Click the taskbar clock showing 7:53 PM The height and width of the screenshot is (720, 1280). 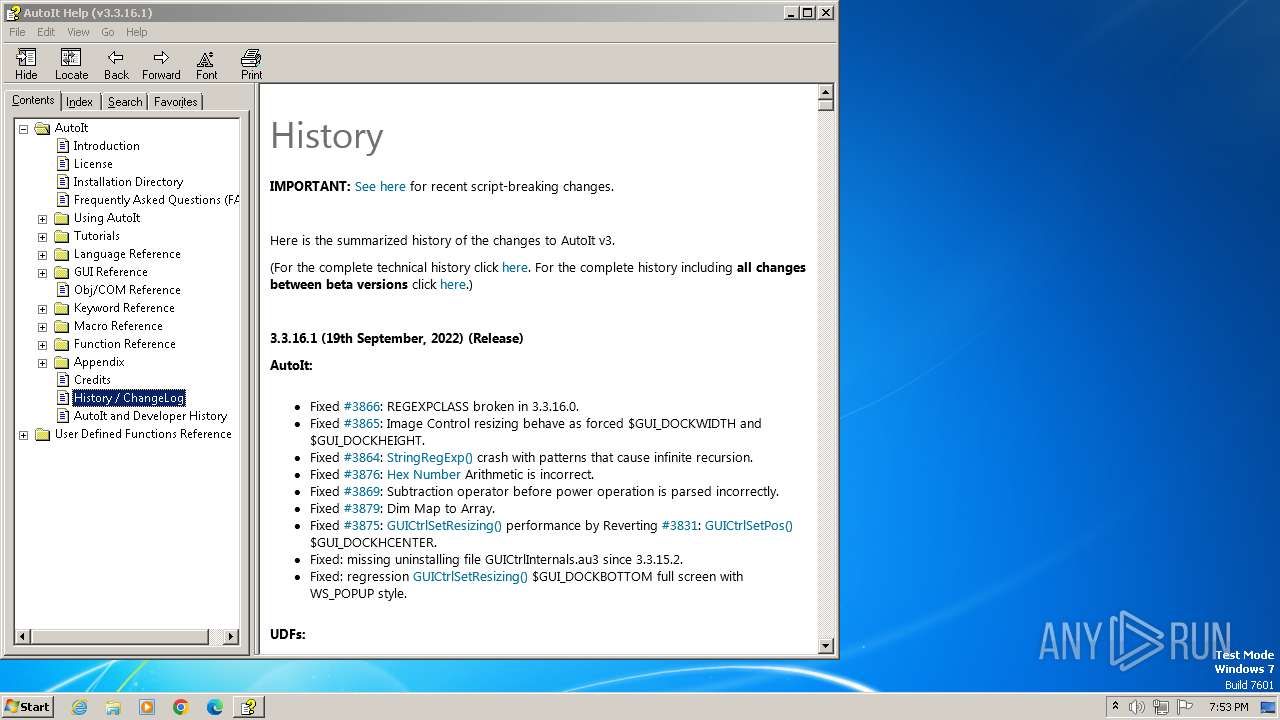pyautogui.click(x=1228, y=707)
